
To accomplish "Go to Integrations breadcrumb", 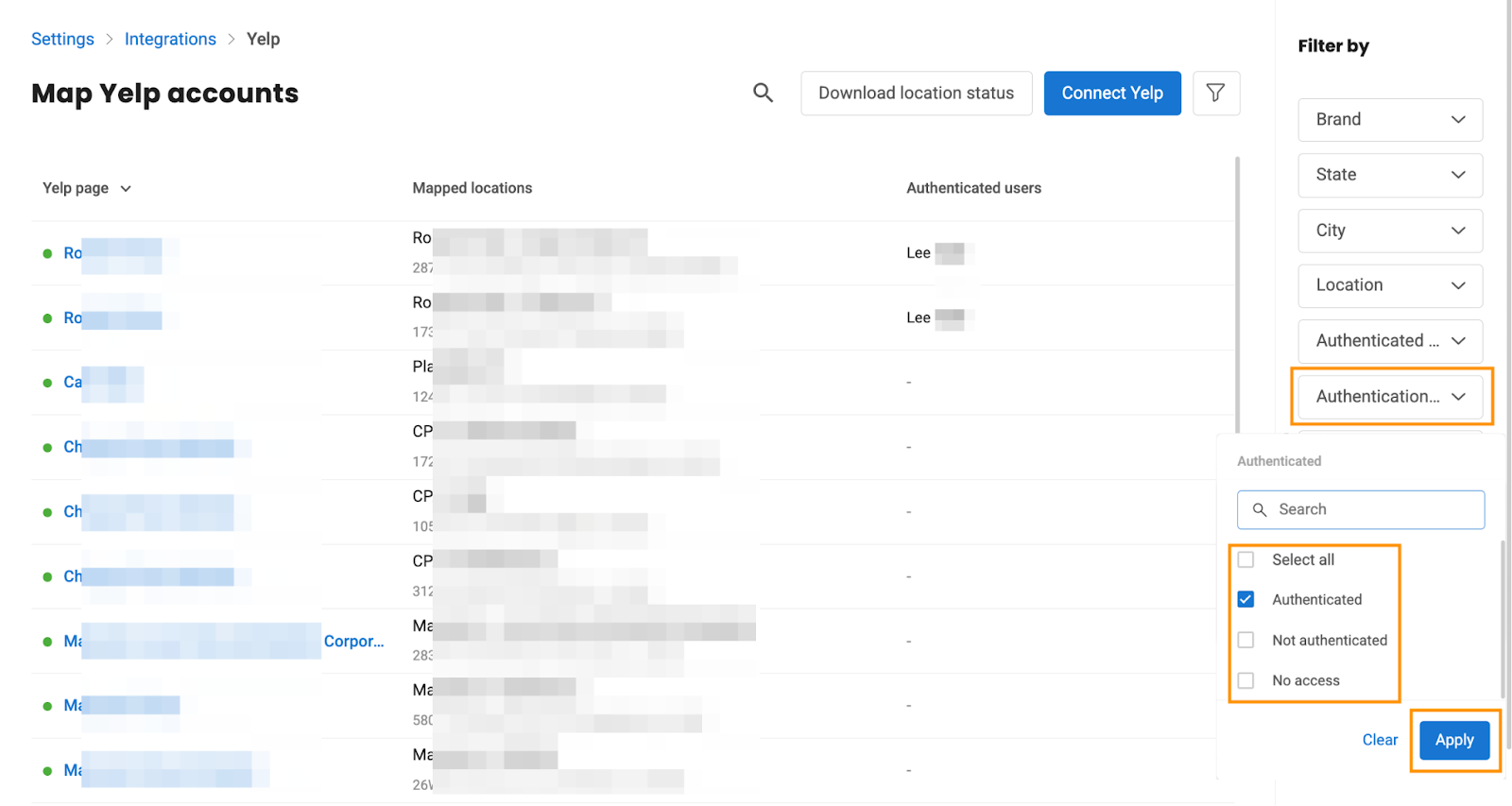I will [170, 39].
